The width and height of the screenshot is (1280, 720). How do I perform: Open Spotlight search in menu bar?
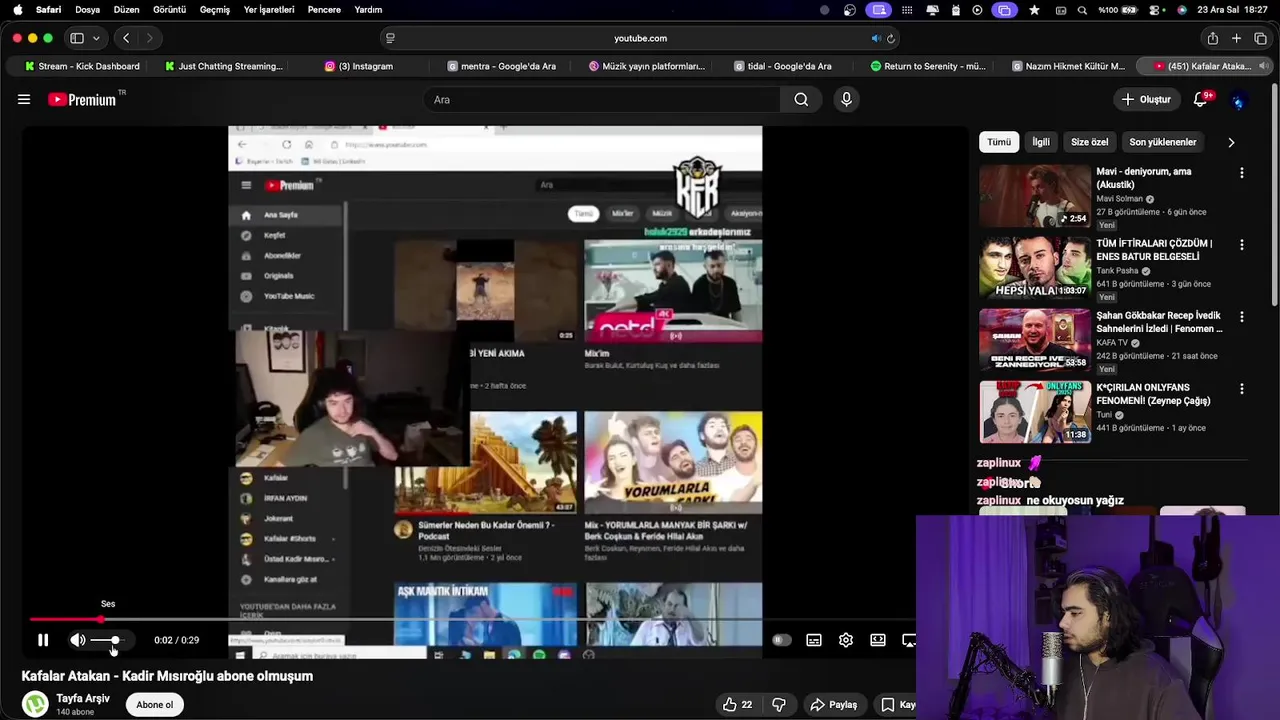click(x=1082, y=9)
